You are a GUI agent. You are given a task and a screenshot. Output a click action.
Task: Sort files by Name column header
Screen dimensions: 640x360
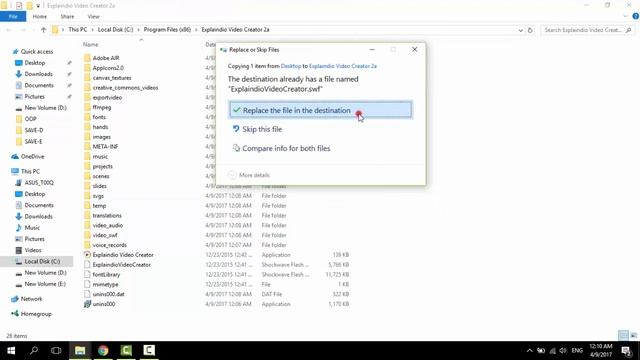[x=90, y=44]
